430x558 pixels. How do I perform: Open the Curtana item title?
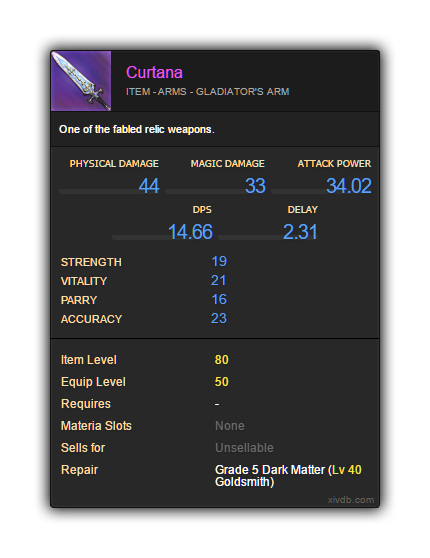coord(154,73)
